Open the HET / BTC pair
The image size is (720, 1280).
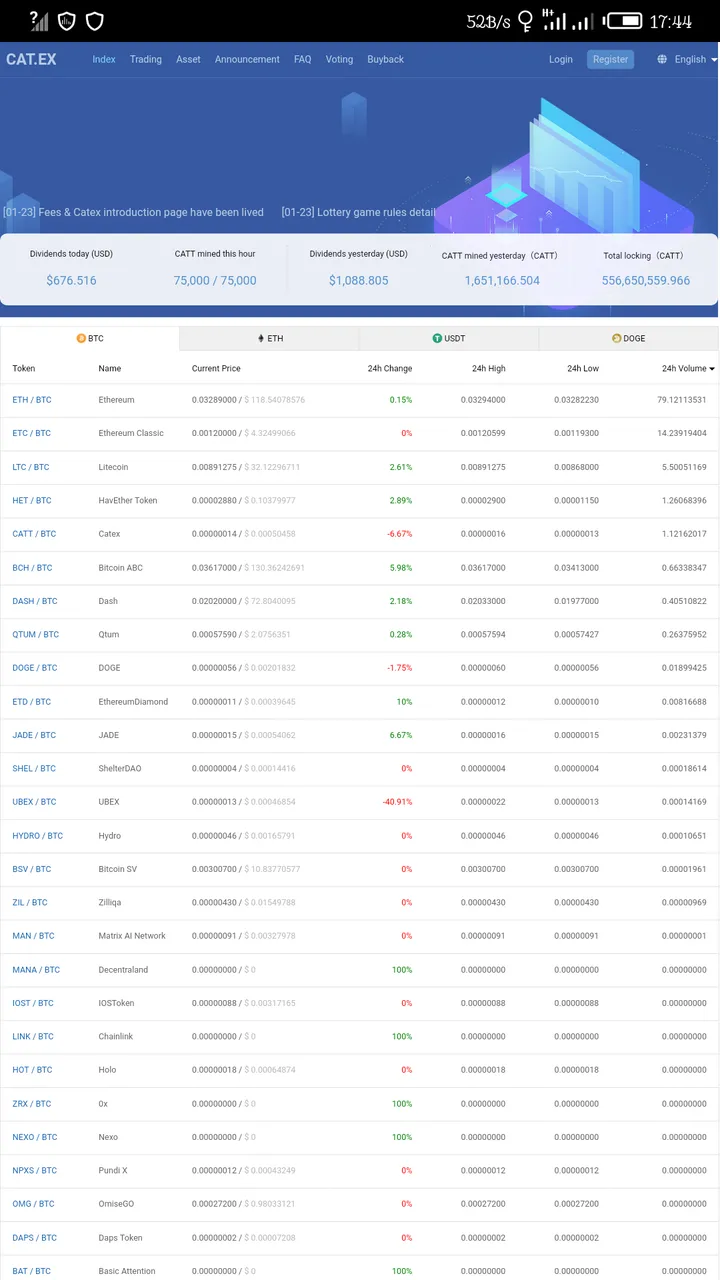pyautogui.click(x=32, y=500)
